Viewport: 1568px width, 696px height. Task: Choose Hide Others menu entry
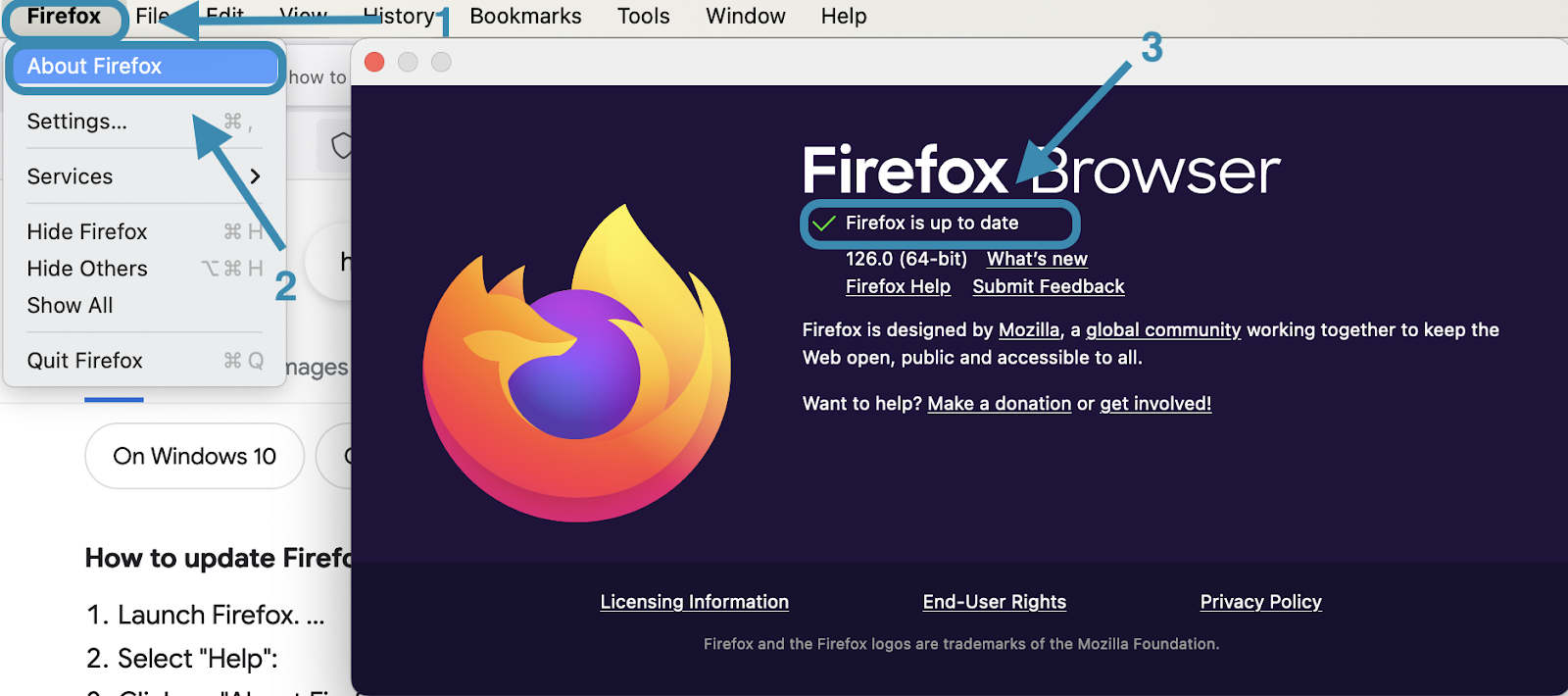tap(87, 269)
